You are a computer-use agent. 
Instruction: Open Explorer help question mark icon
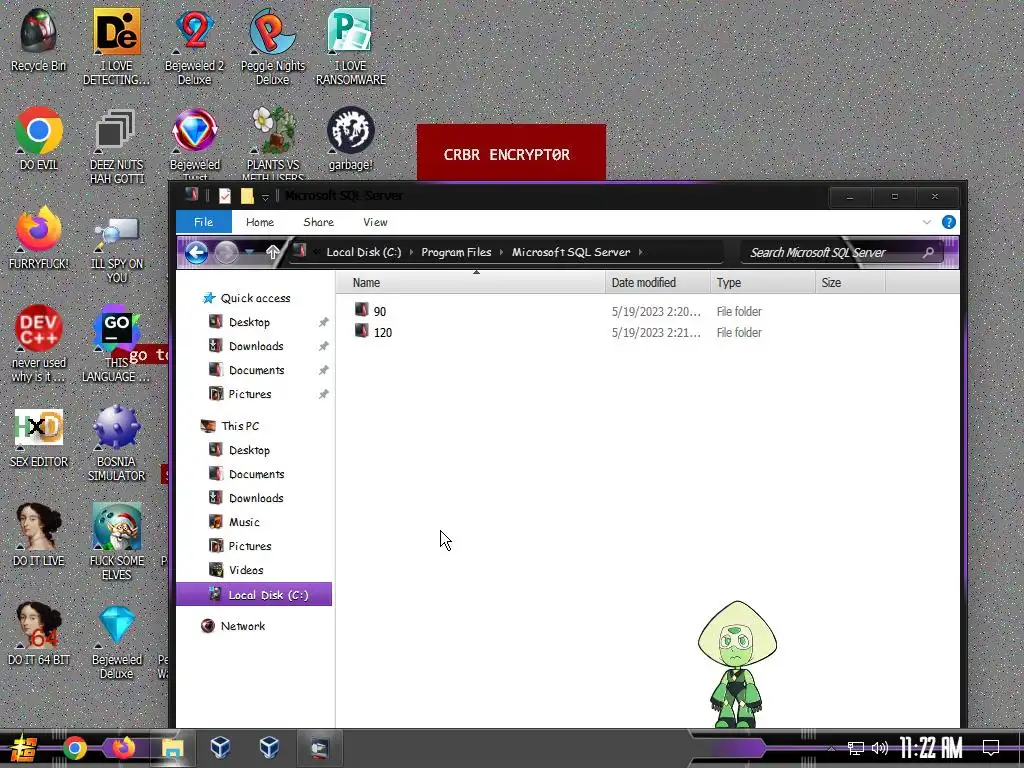(948, 222)
